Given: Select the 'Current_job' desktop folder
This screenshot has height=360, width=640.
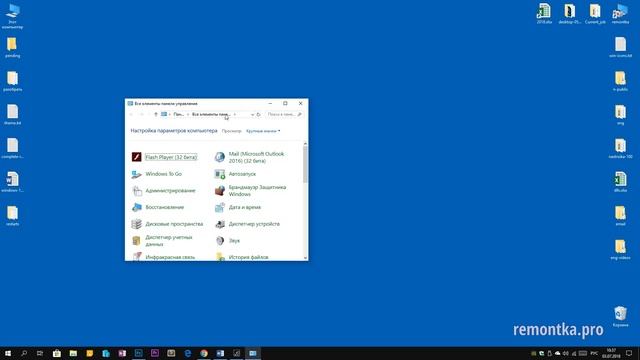Looking at the screenshot, I should [x=595, y=14].
